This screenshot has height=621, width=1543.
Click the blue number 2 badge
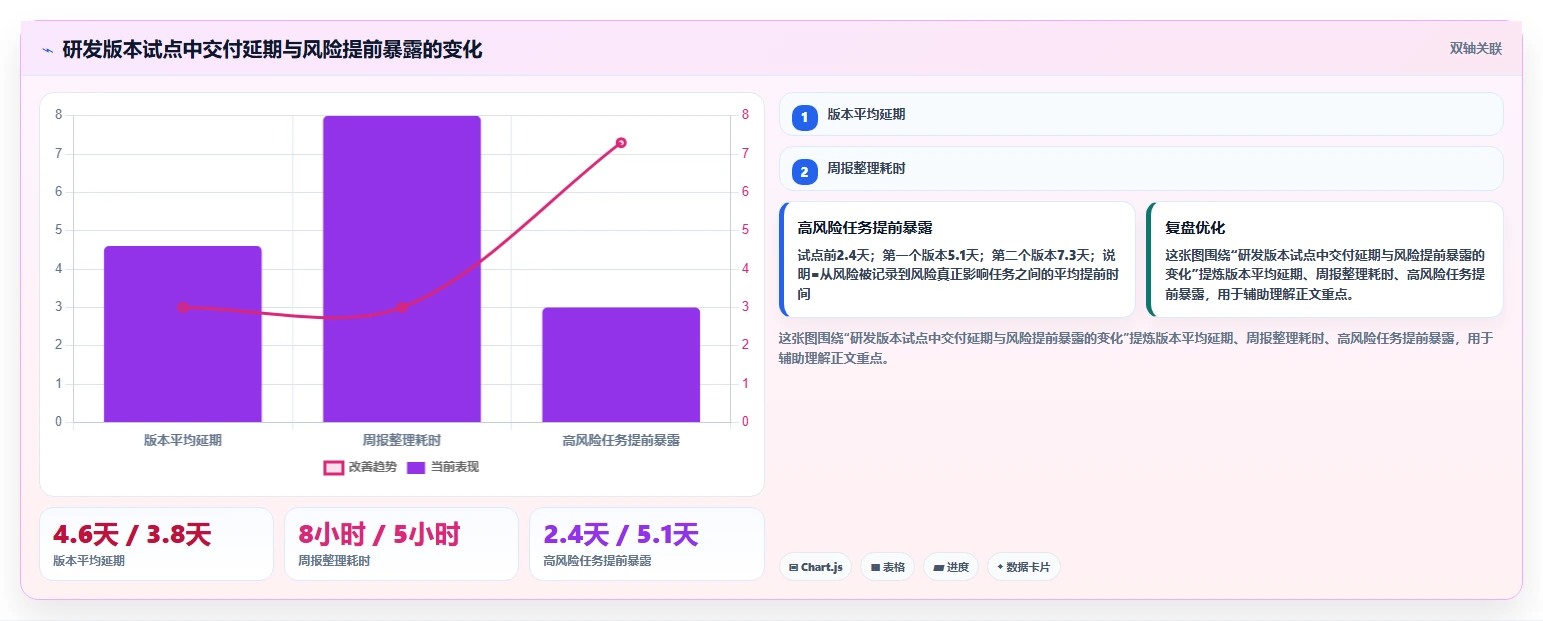(x=804, y=172)
